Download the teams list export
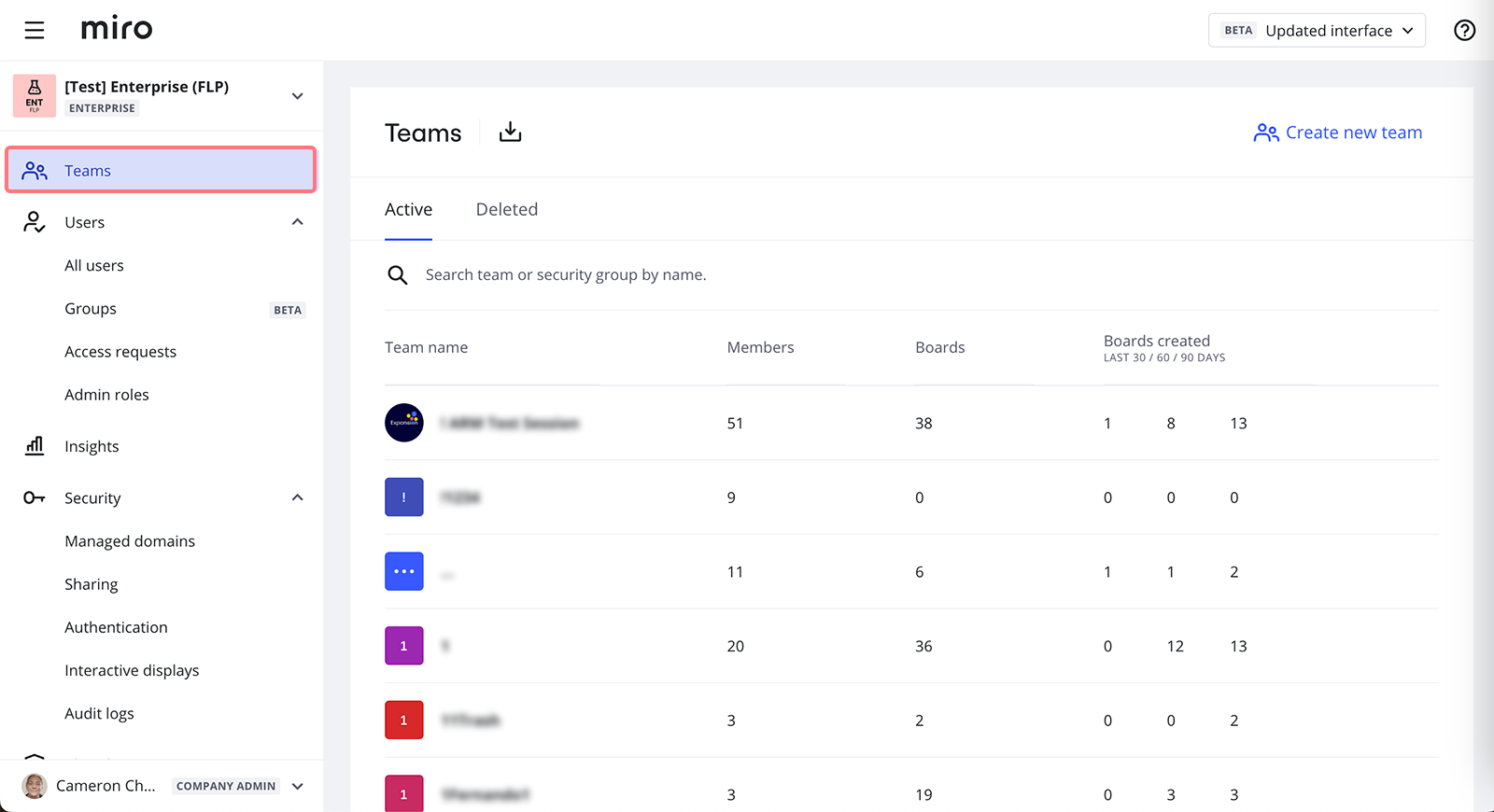The image size is (1494, 812). click(x=510, y=133)
